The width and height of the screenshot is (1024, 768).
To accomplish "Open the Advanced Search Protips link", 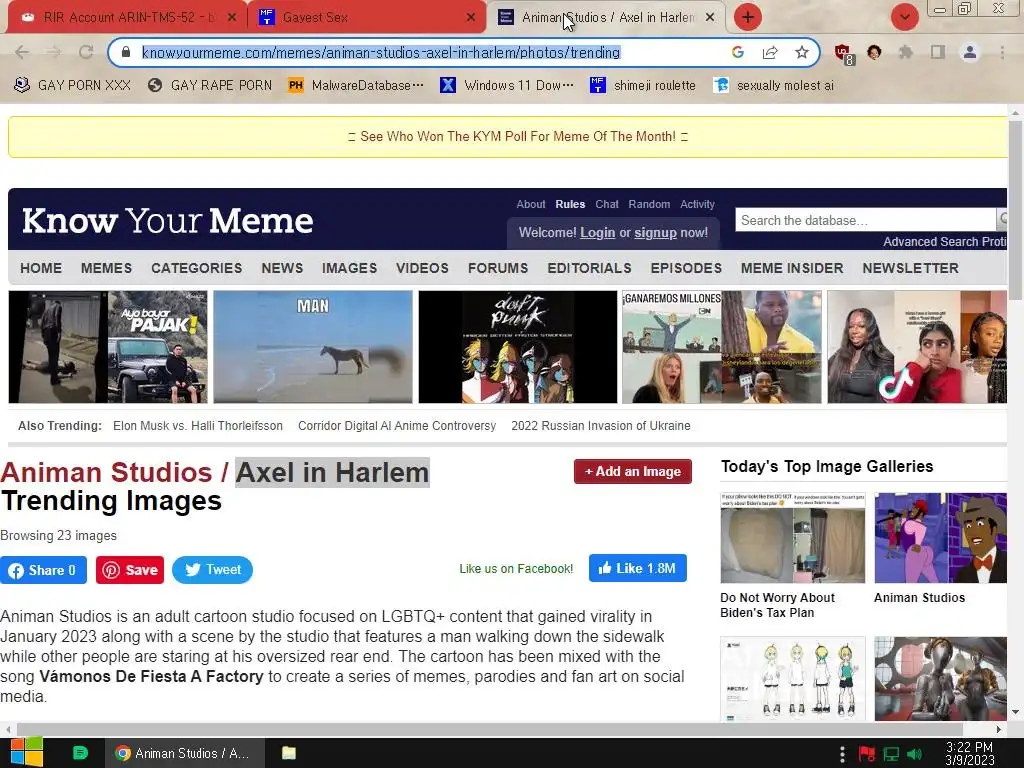I will pyautogui.click(x=944, y=242).
